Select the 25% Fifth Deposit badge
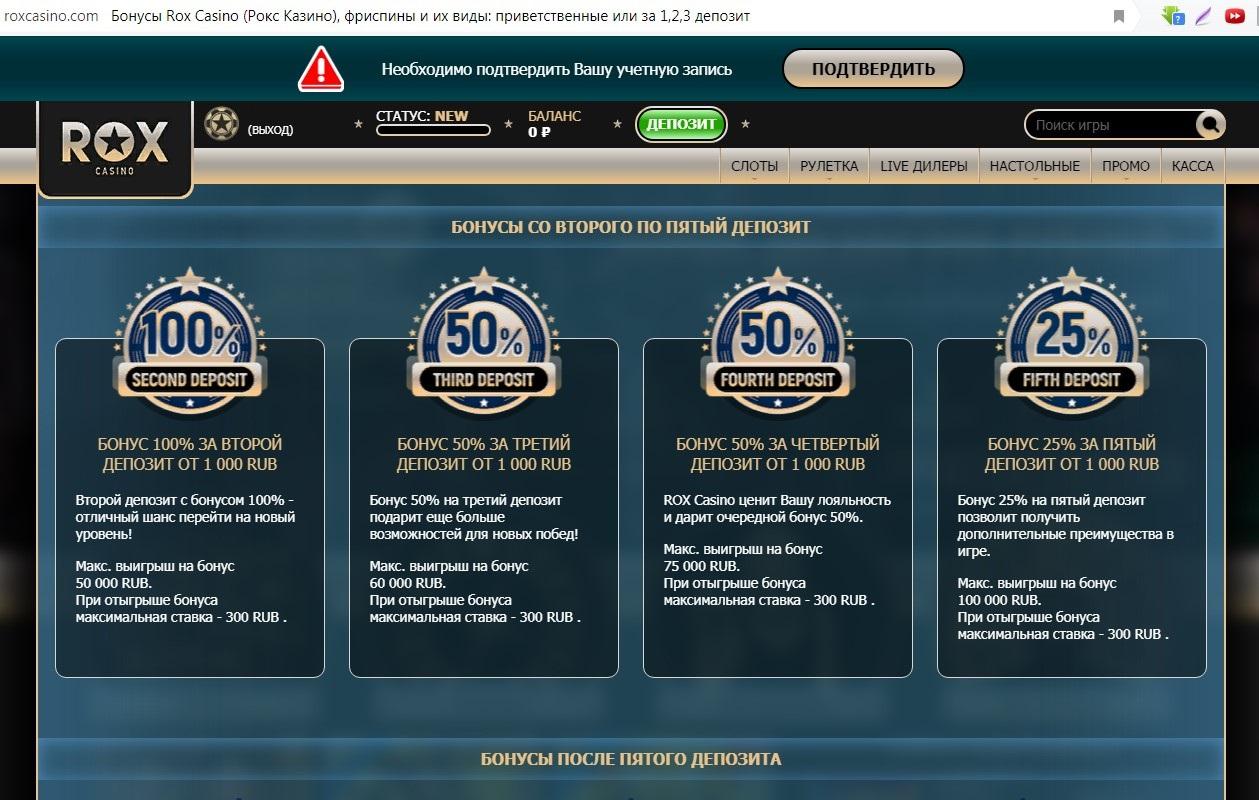The height and width of the screenshot is (800, 1259). 1072,341
